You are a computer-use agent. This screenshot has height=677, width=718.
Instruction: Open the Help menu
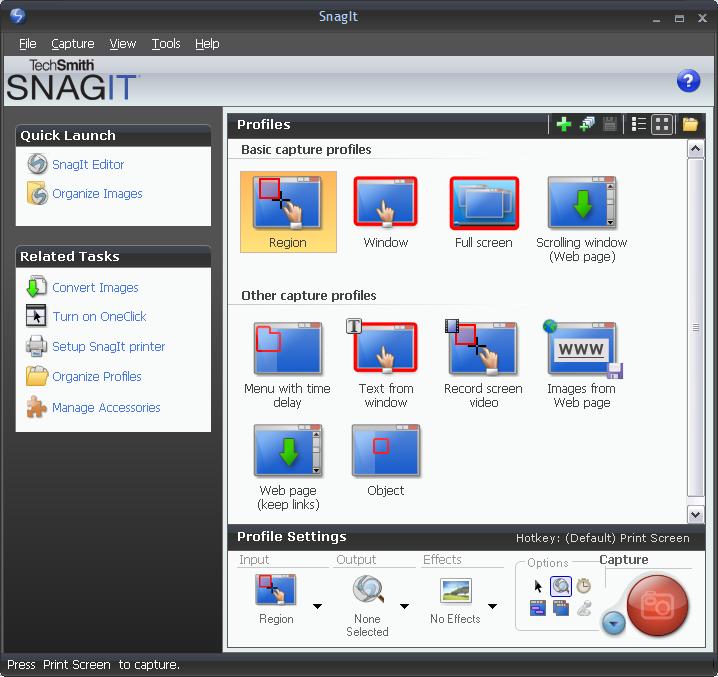click(207, 44)
